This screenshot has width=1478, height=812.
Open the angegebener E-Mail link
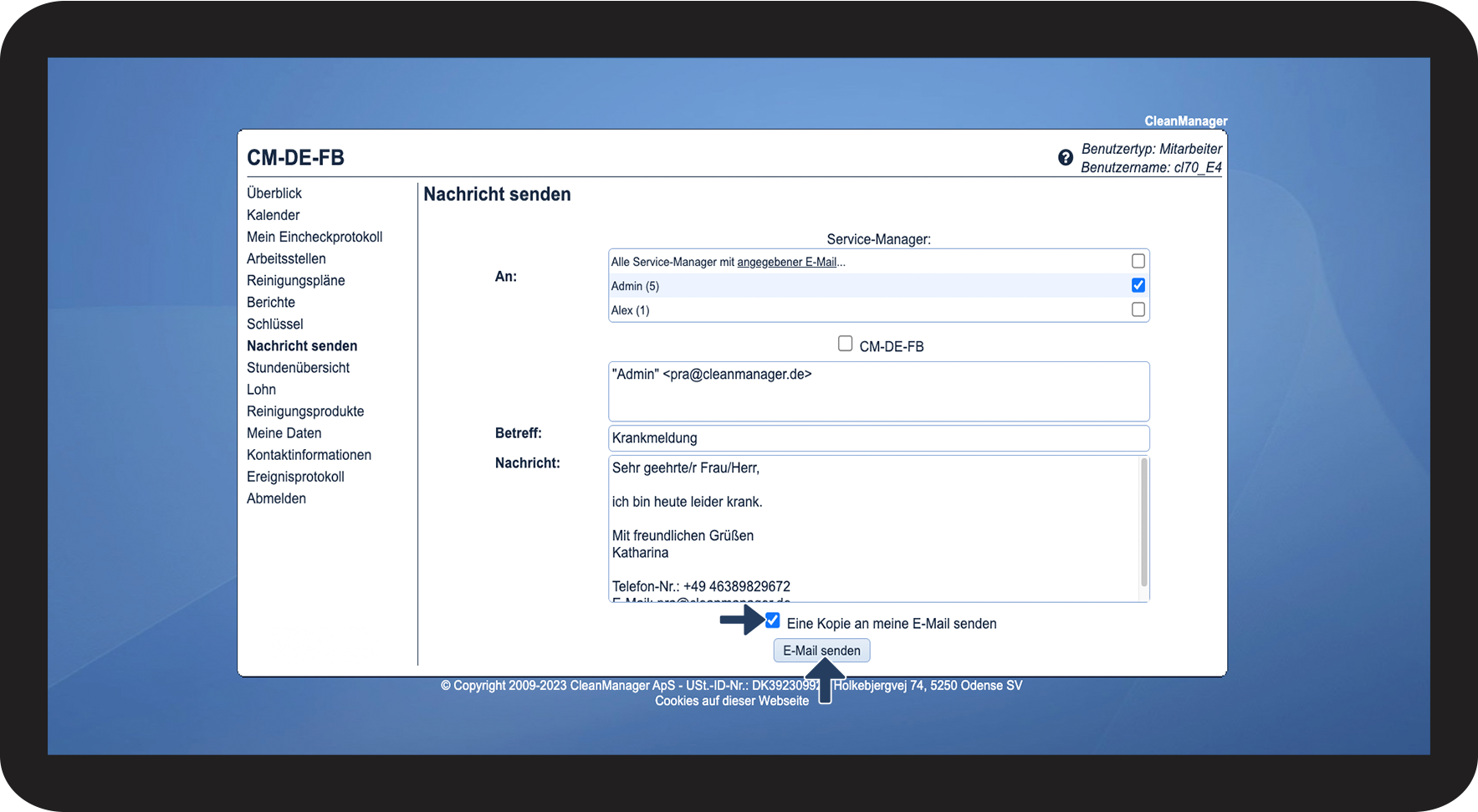point(786,262)
